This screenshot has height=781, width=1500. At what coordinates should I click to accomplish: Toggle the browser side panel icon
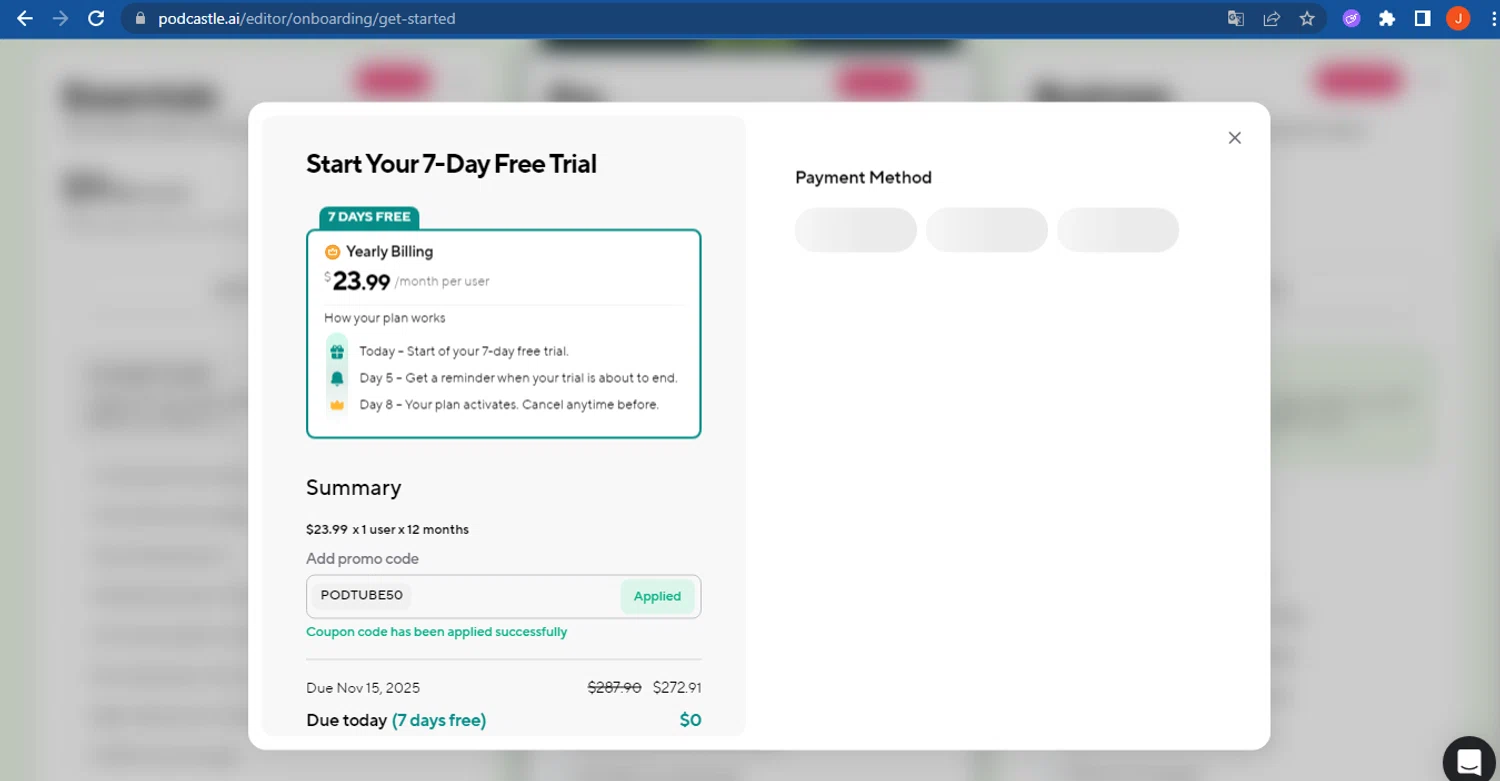click(x=1422, y=18)
